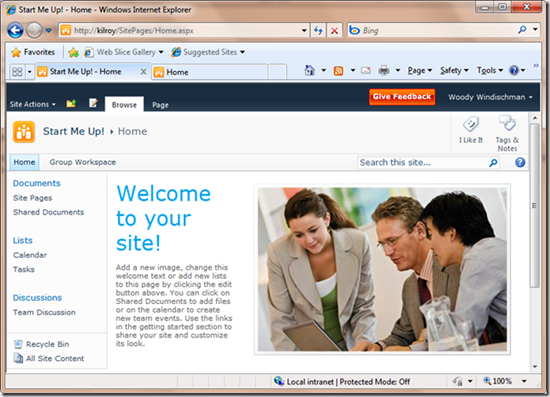The image size is (550, 397).
Task: Open the Favorites star button
Action: 33,52
